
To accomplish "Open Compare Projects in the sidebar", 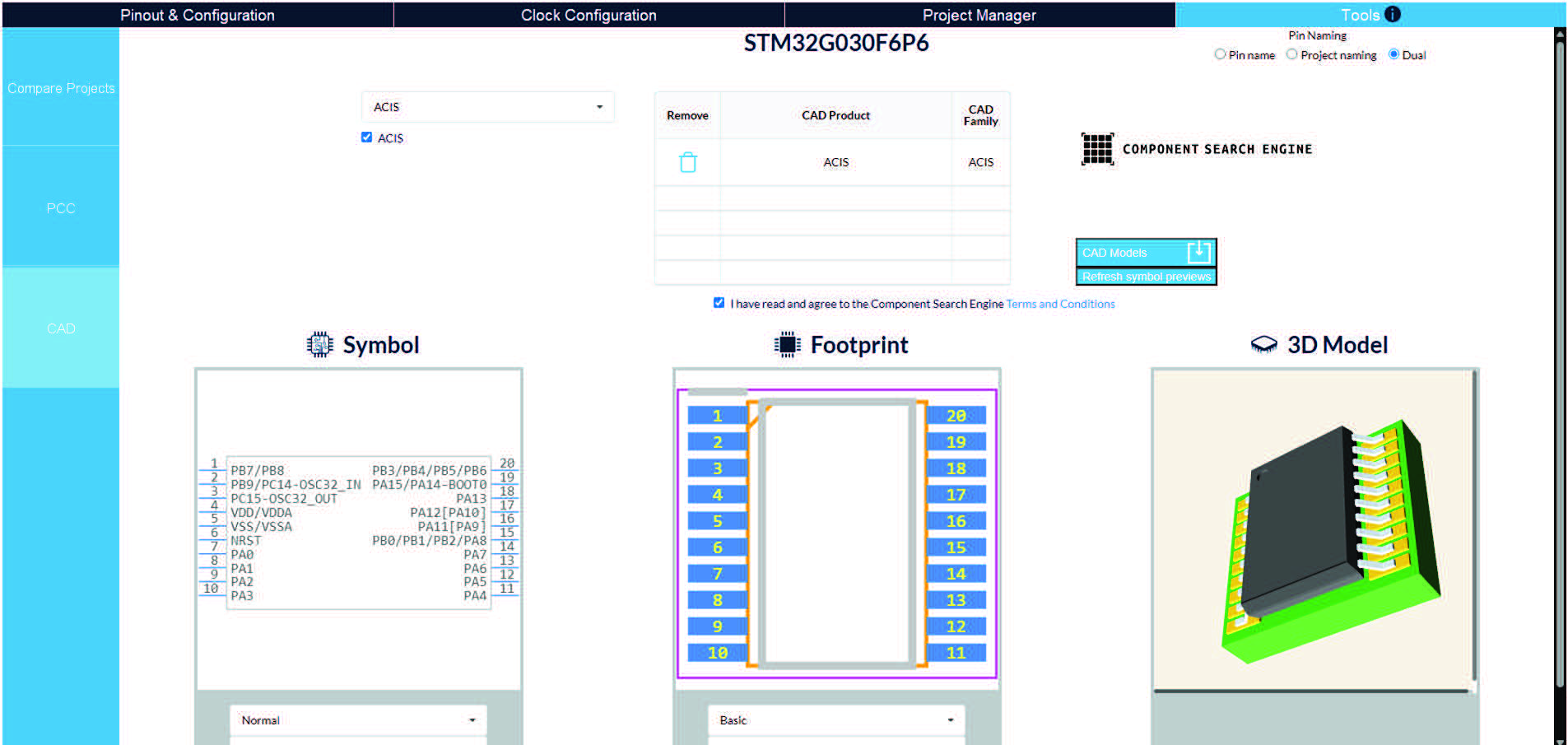I will pos(61,88).
